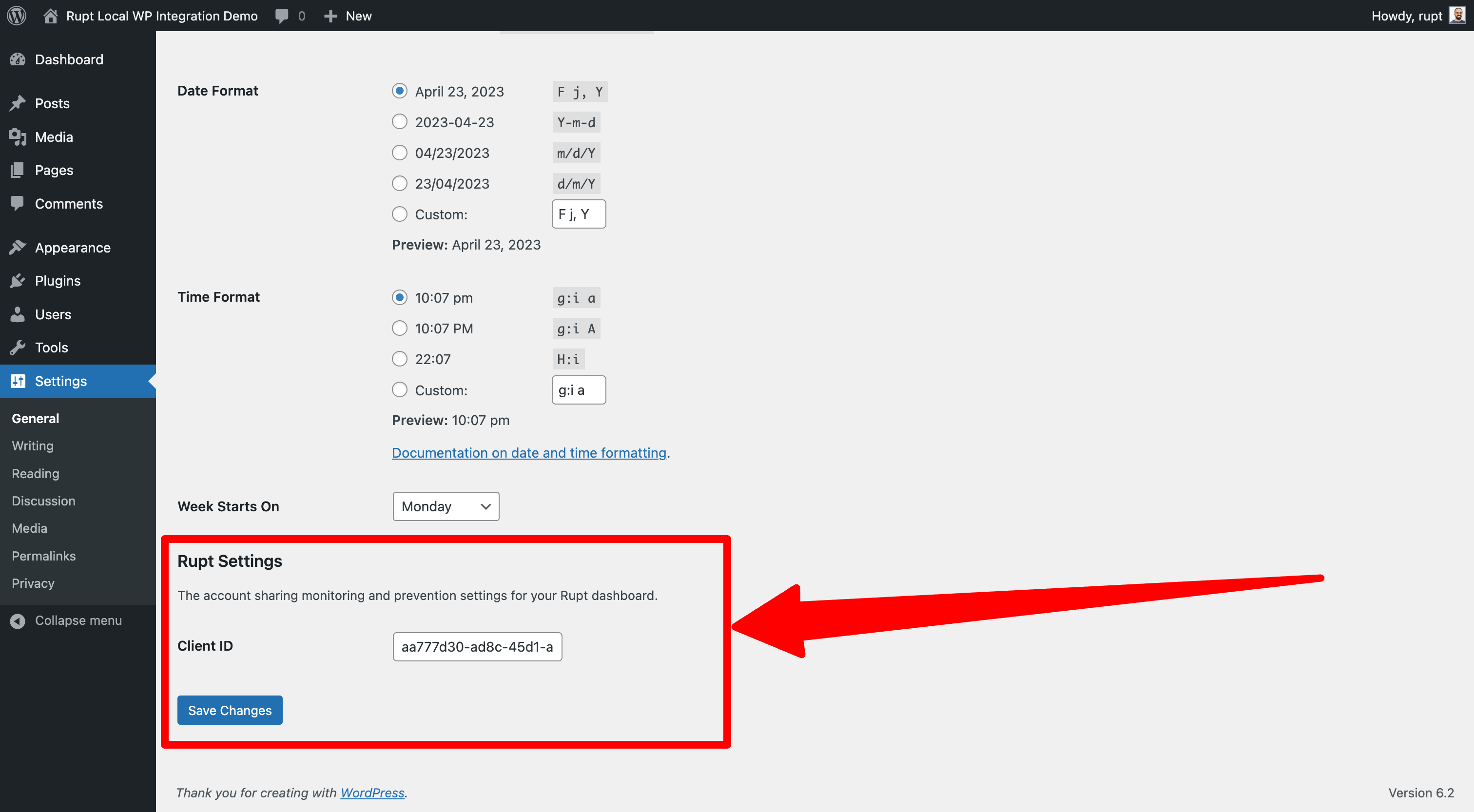This screenshot has width=1474, height=812.
Task: Click into the Client ID field
Action: pos(477,647)
